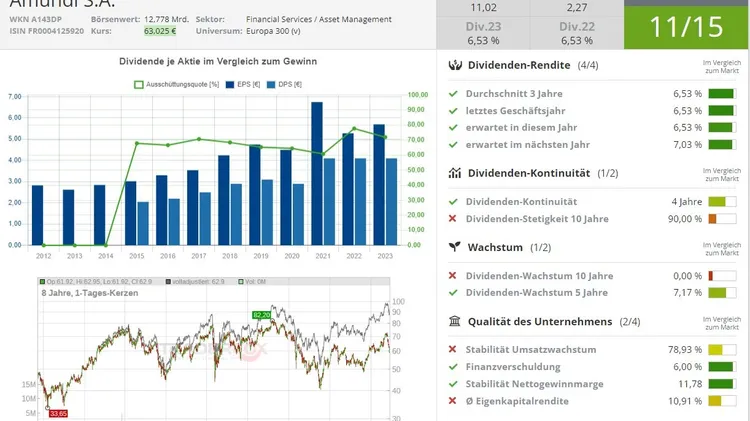Image resolution: width=750 pixels, height=421 pixels.
Task: Click the 2022 payout ratio line point
Action: click(x=354, y=128)
